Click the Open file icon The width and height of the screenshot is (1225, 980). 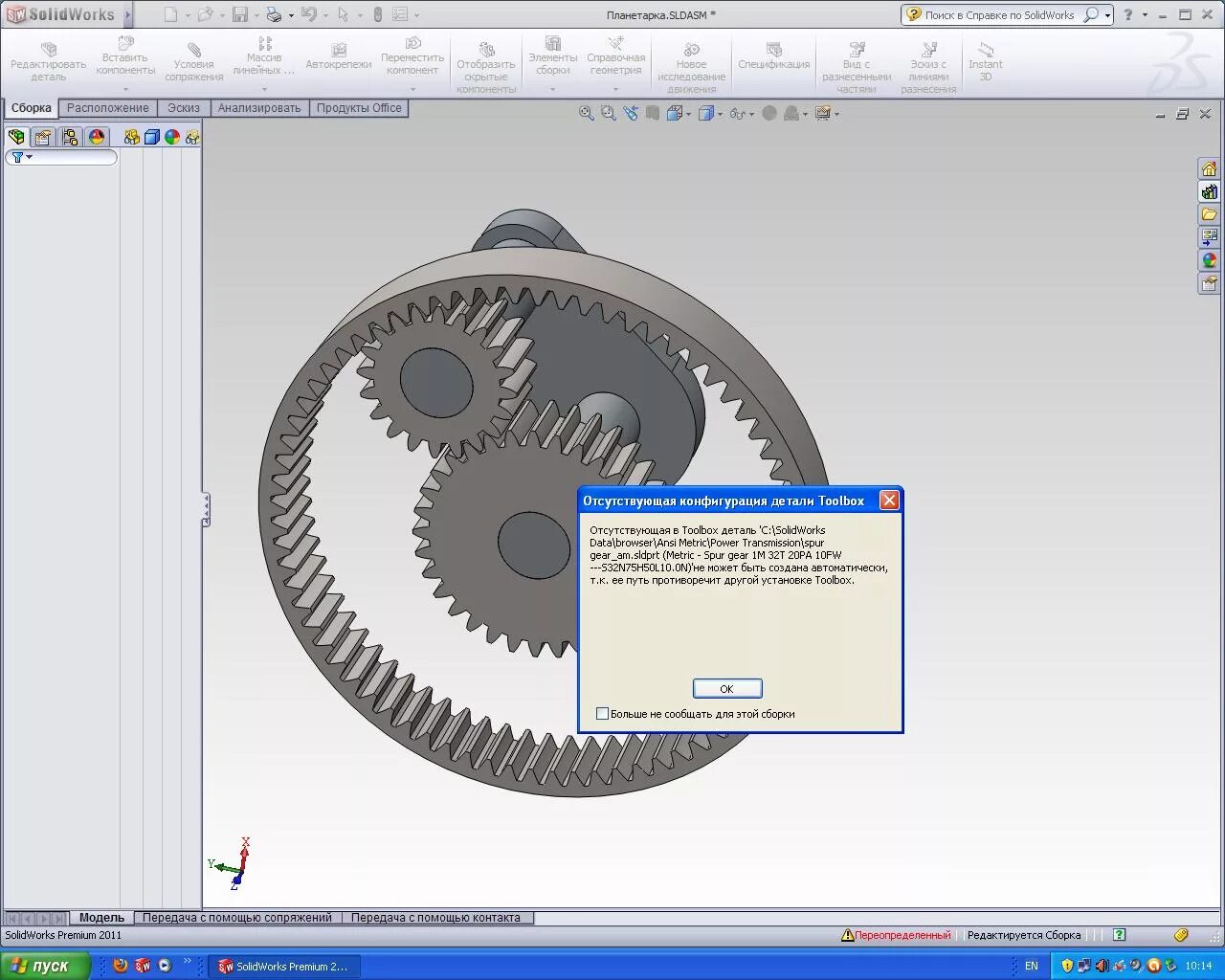204,14
